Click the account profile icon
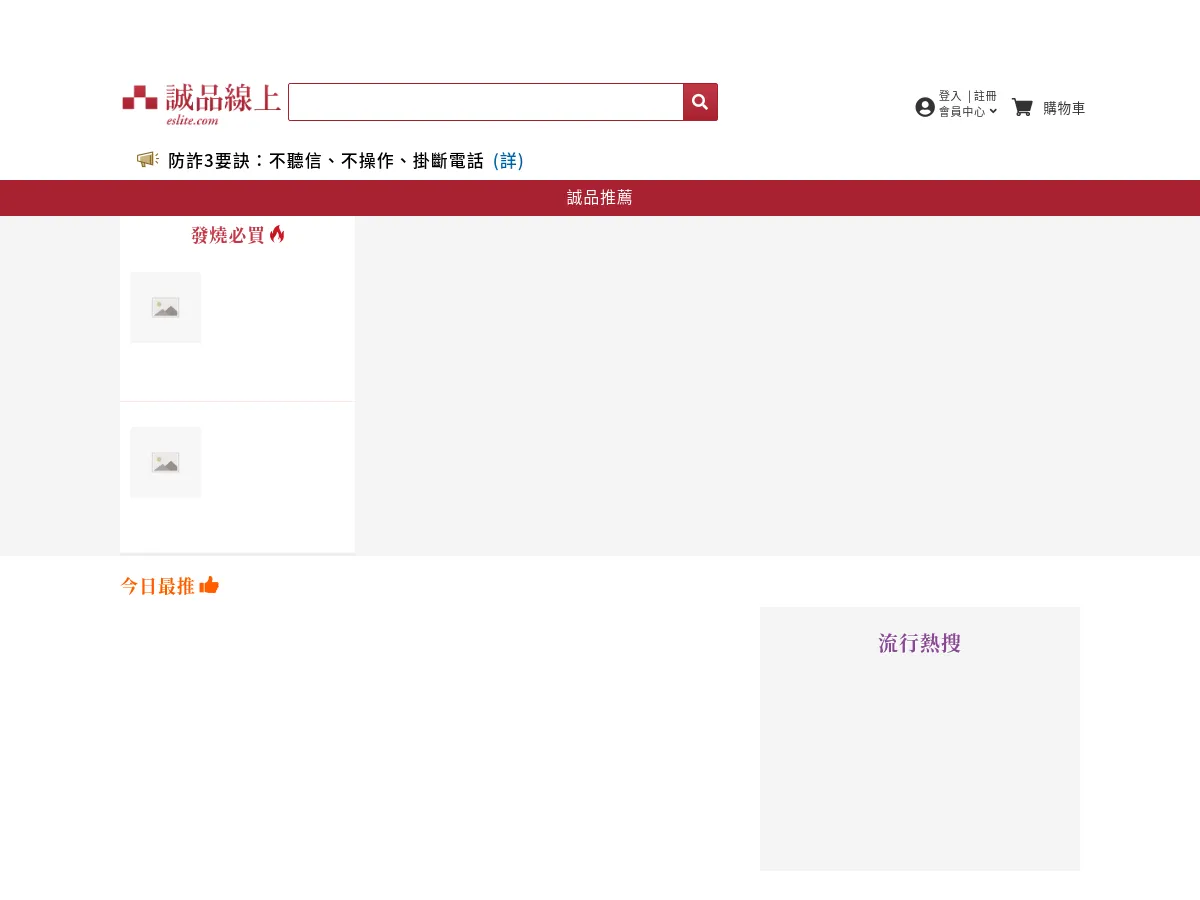The height and width of the screenshot is (900, 1200). [x=925, y=106]
